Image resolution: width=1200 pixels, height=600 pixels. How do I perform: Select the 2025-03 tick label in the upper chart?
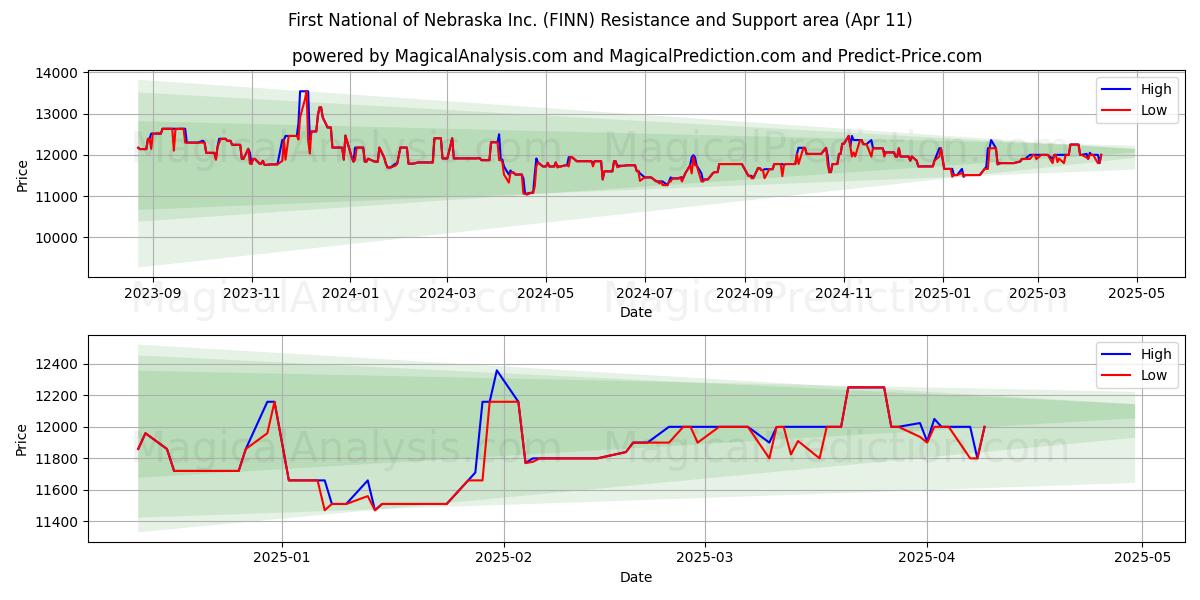[1037, 293]
